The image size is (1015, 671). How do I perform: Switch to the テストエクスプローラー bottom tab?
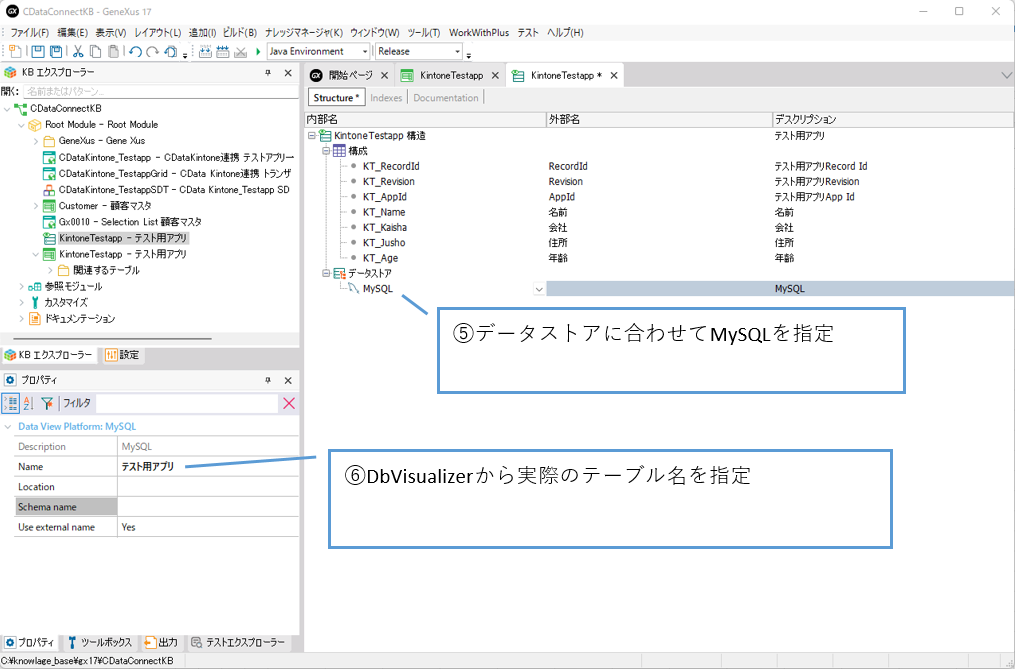238,642
